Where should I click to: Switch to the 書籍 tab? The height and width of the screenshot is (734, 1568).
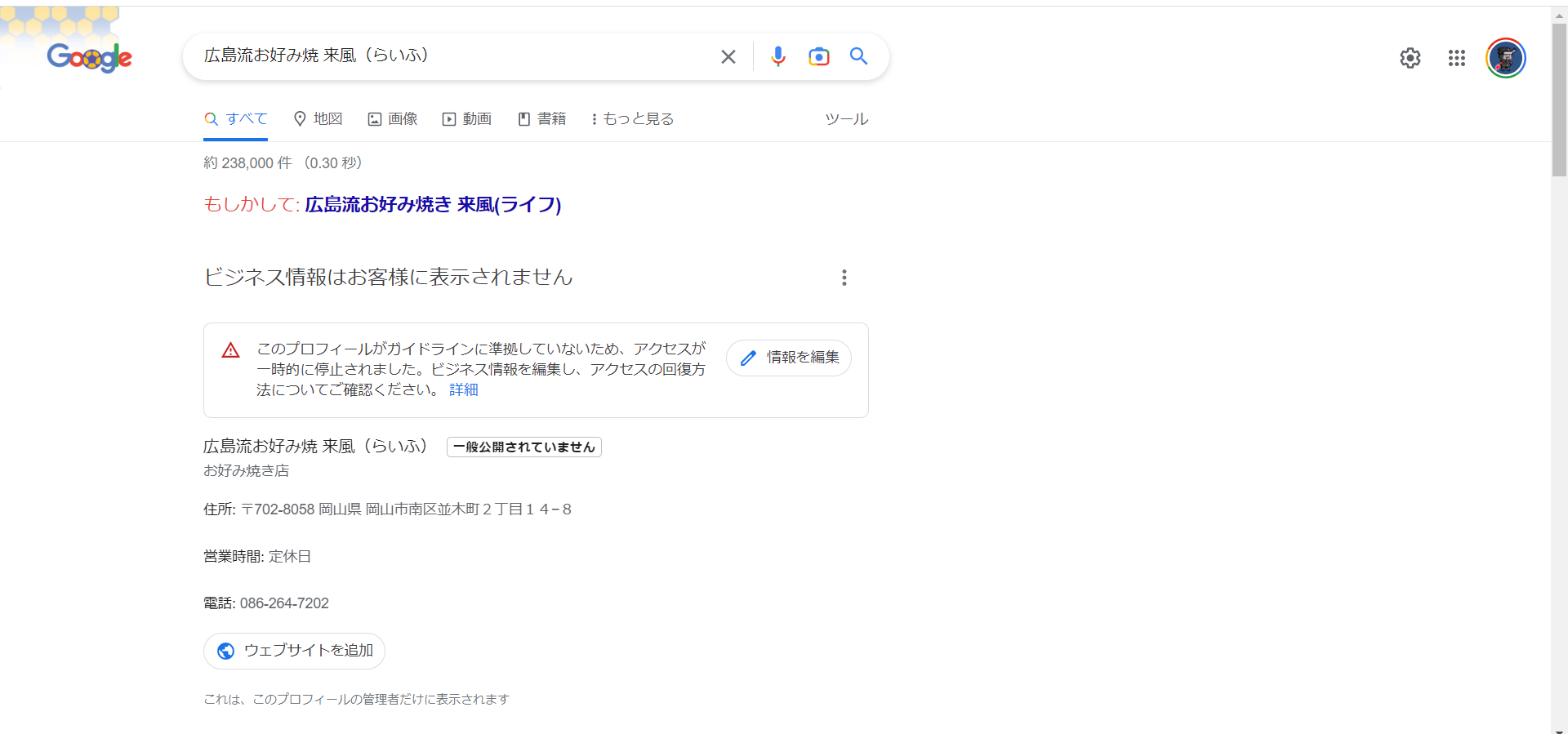(541, 119)
